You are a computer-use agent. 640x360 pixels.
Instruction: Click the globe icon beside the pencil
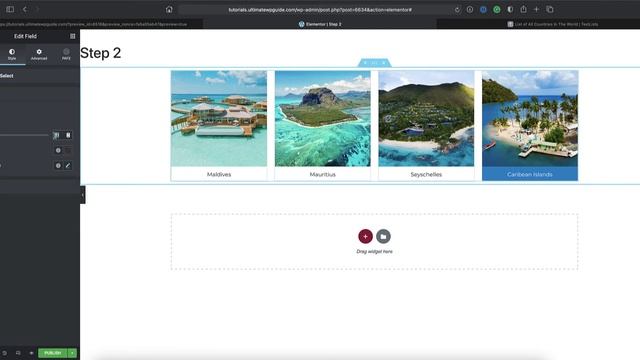58,166
